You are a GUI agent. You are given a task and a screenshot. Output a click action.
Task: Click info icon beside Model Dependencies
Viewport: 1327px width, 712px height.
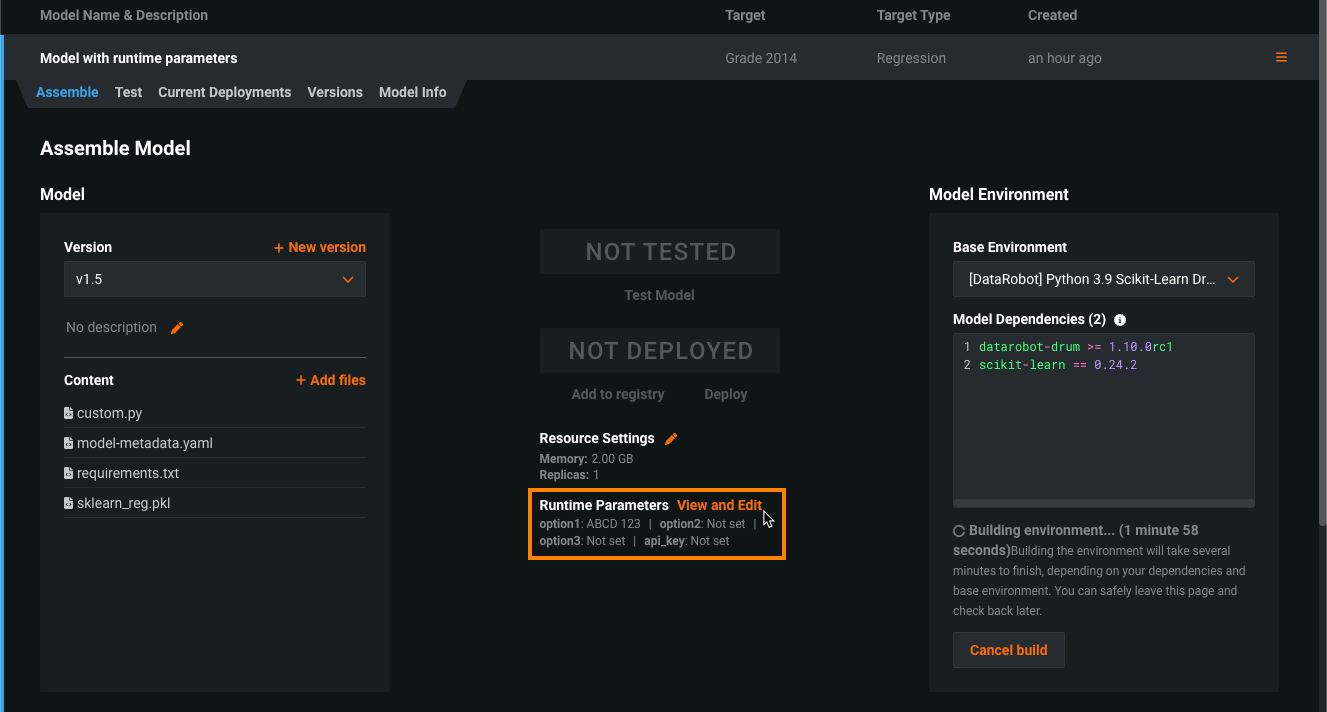coord(1120,320)
